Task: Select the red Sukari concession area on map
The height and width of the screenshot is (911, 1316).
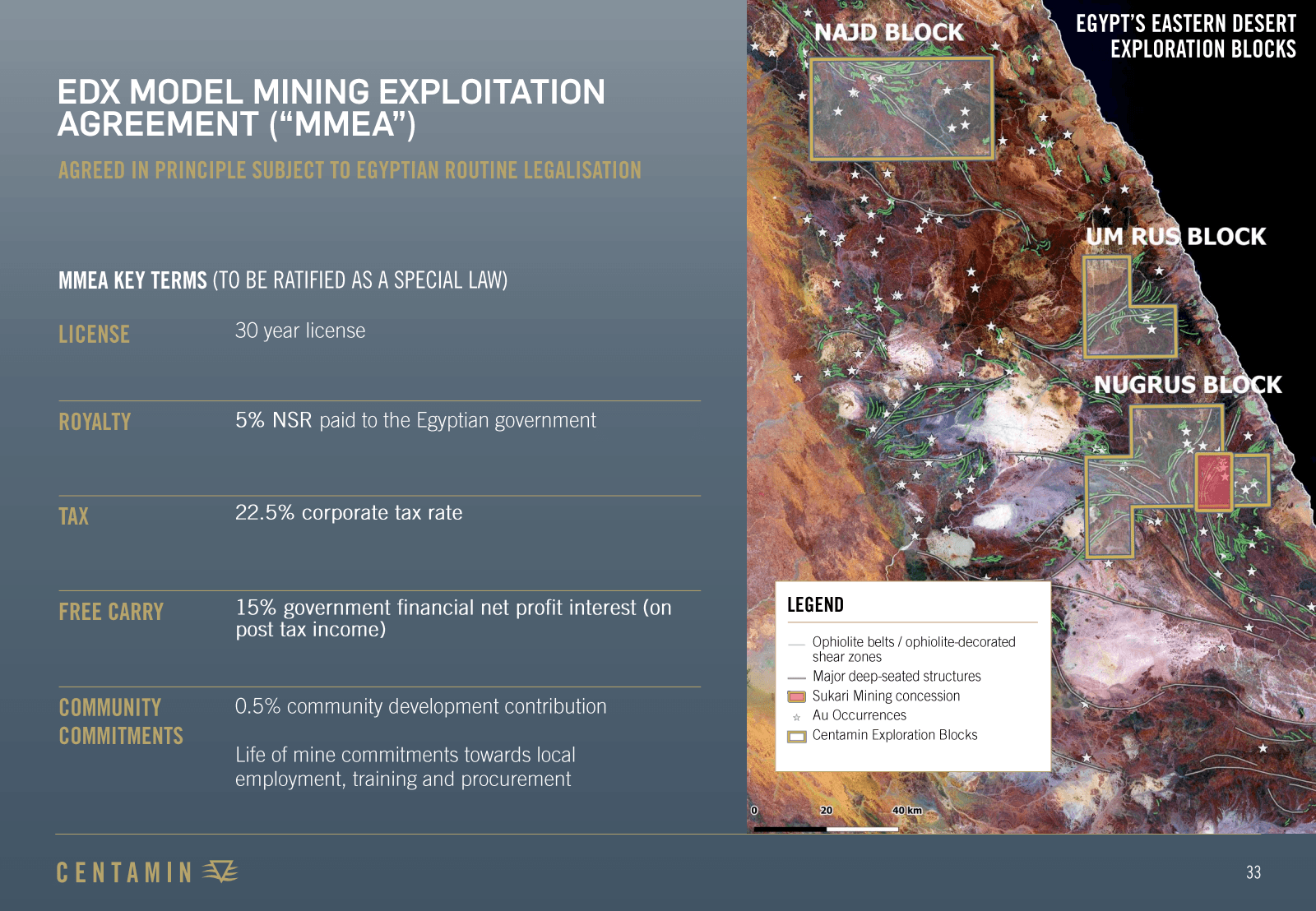Action: (1213, 481)
